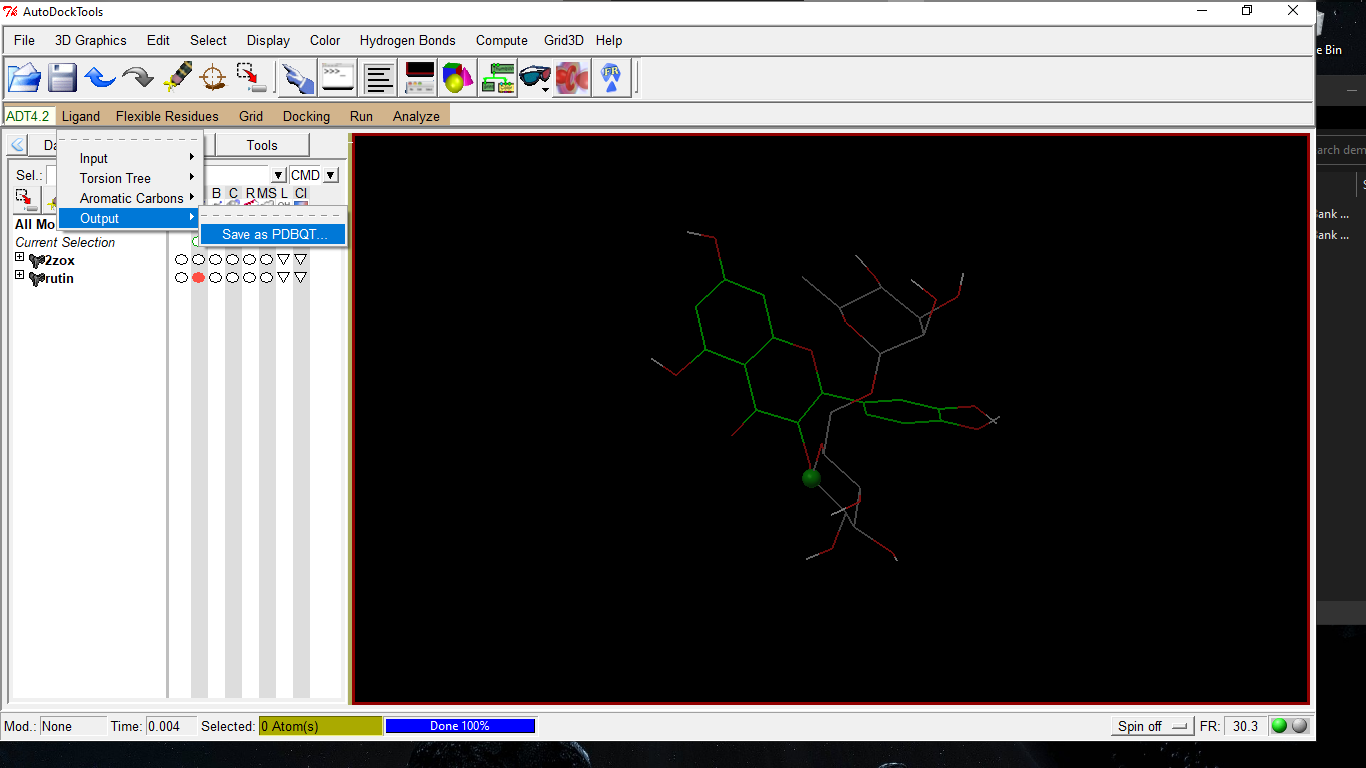The height and width of the screenshot is (768, 1366).
Task: Click the blue Done 100% progress bar
Action: (x=460, y=726)
